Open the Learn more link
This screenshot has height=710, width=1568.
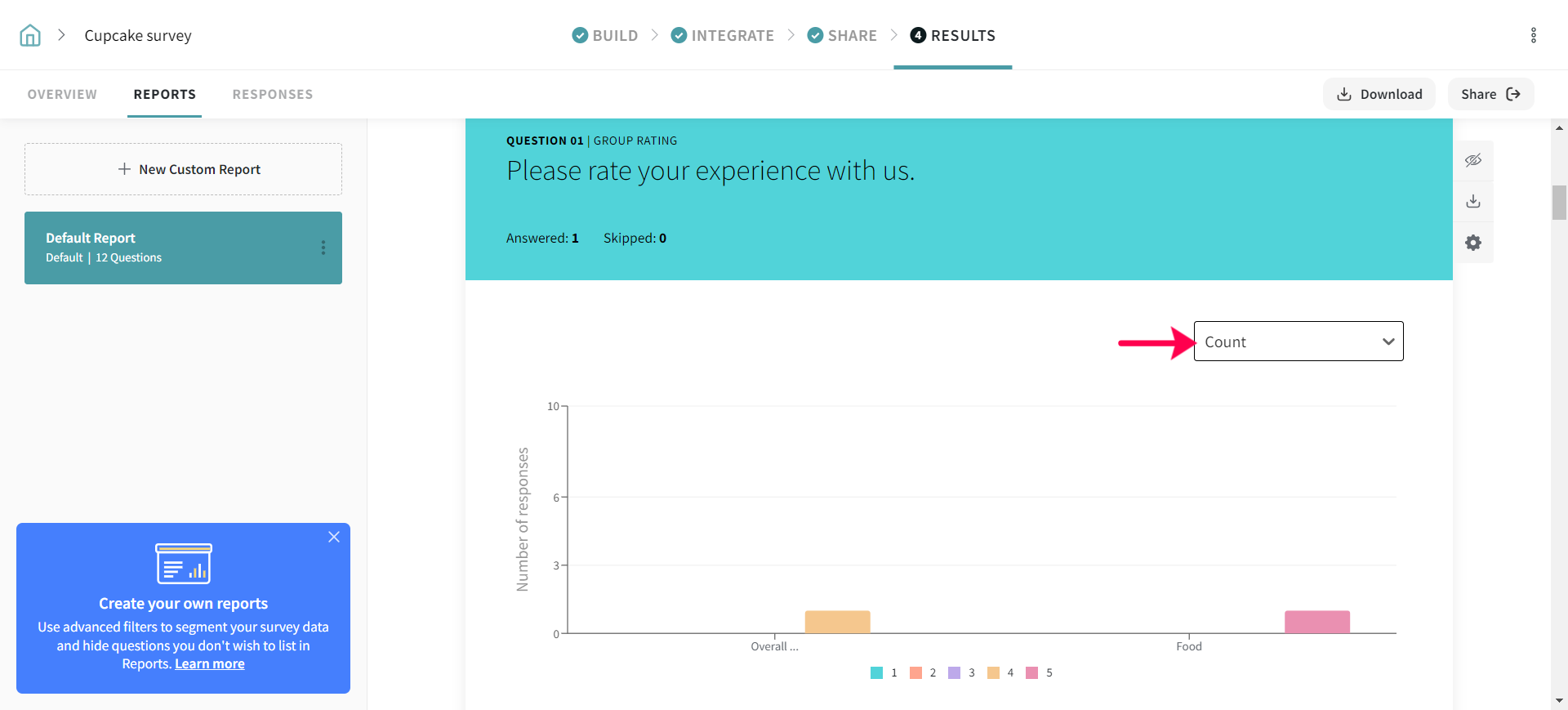pos(210,664)
